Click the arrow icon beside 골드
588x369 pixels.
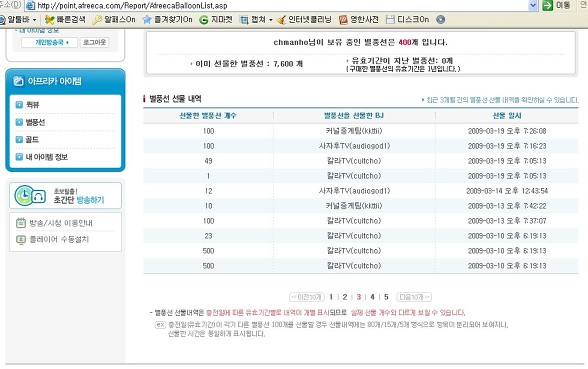[19, 140]
